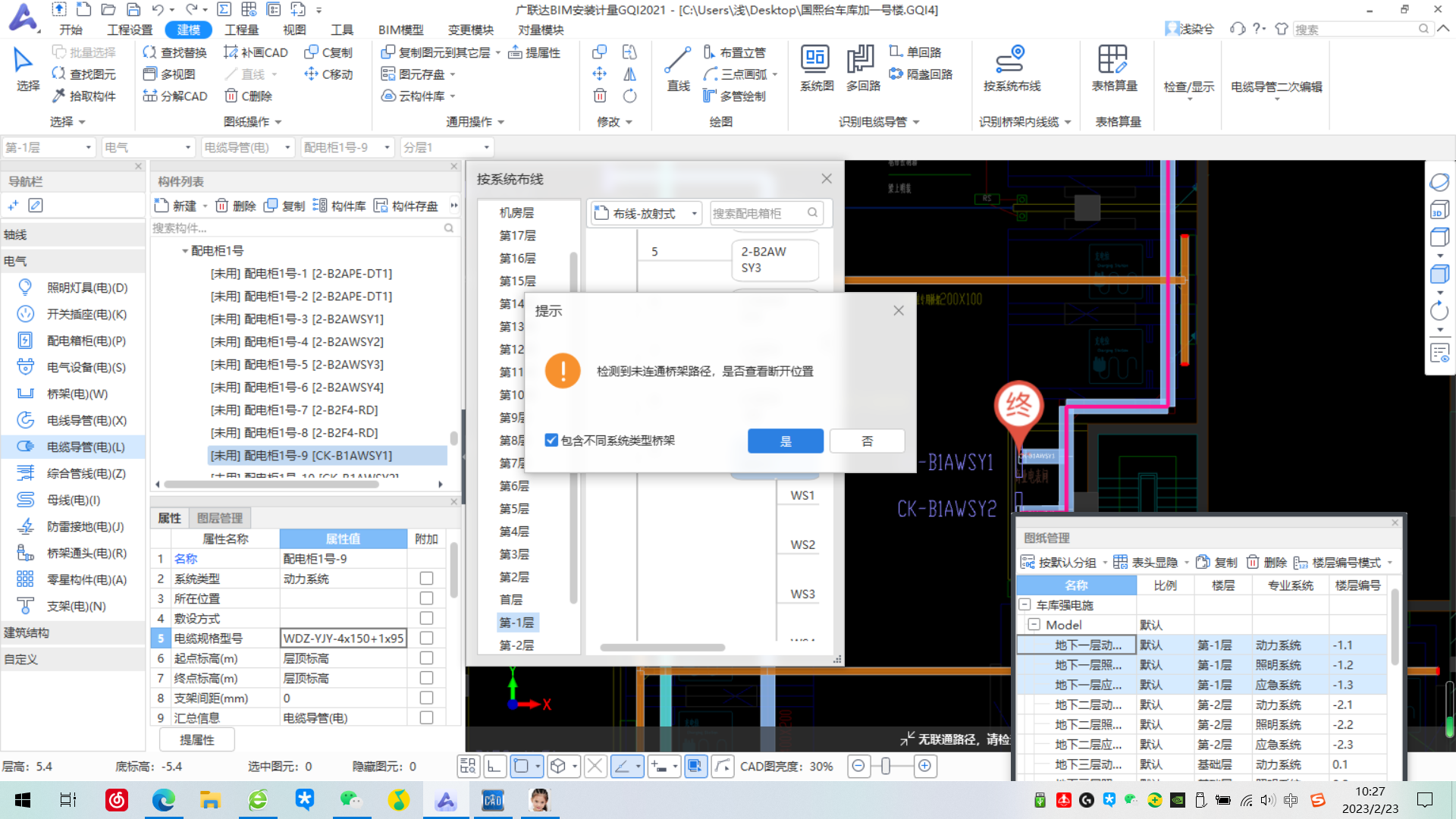The width and height of the screenshot is (1456, 819).
Task: Check the 附加 box for 终点标高(m)
Action: coord(426,678)
